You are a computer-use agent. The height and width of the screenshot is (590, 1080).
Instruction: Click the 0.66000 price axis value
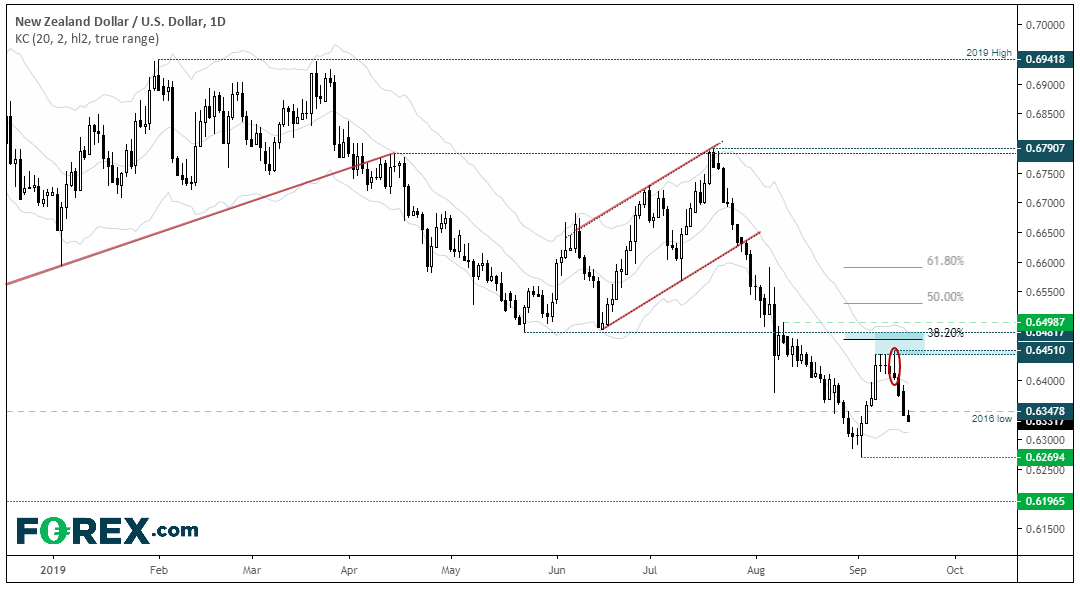tap(1044, 262)
